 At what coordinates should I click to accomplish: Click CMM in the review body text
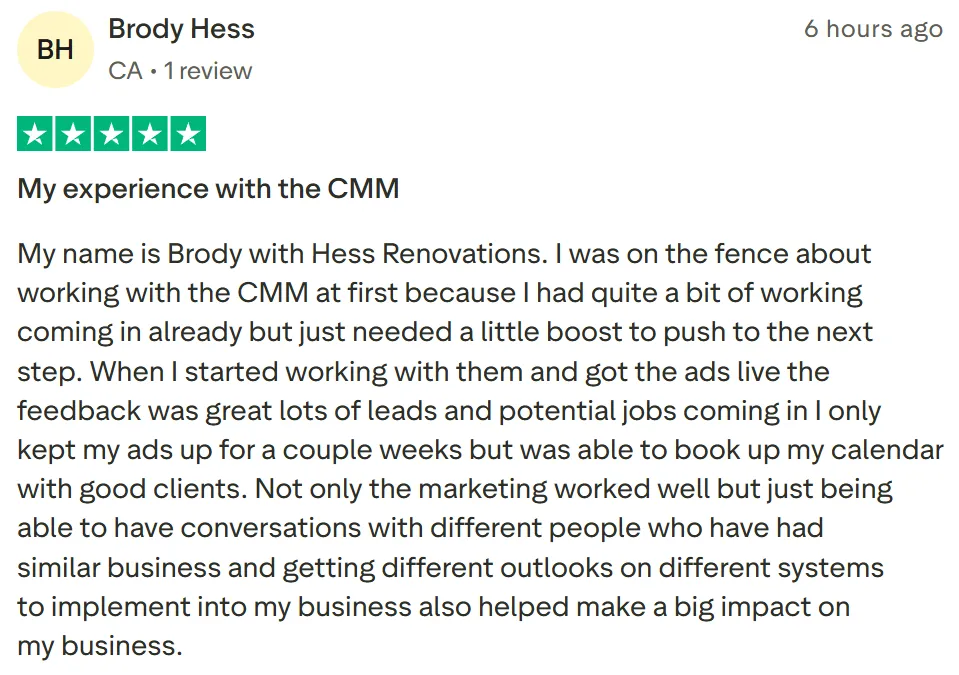click(273, 293)
